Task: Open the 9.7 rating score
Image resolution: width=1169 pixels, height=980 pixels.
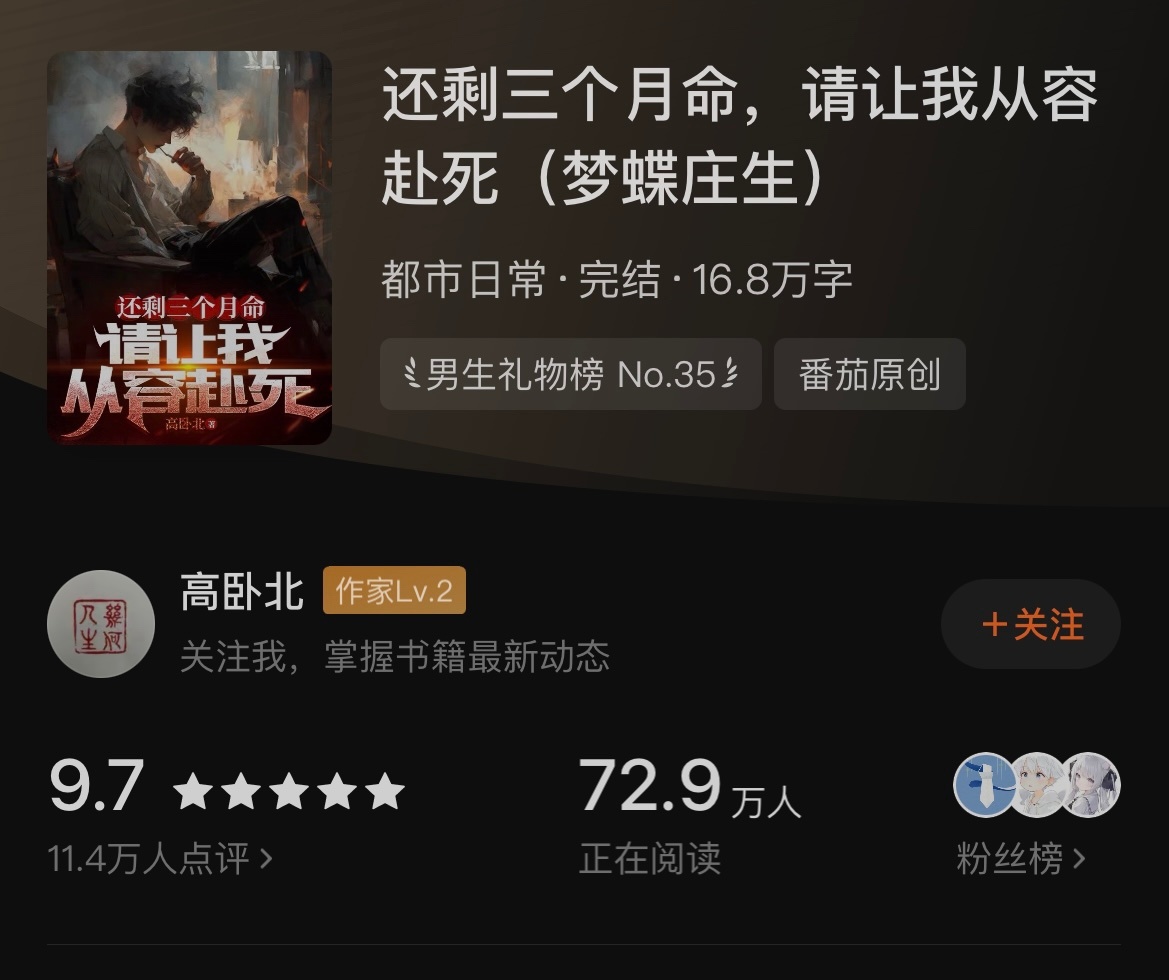Action: (x=96, y=785)
